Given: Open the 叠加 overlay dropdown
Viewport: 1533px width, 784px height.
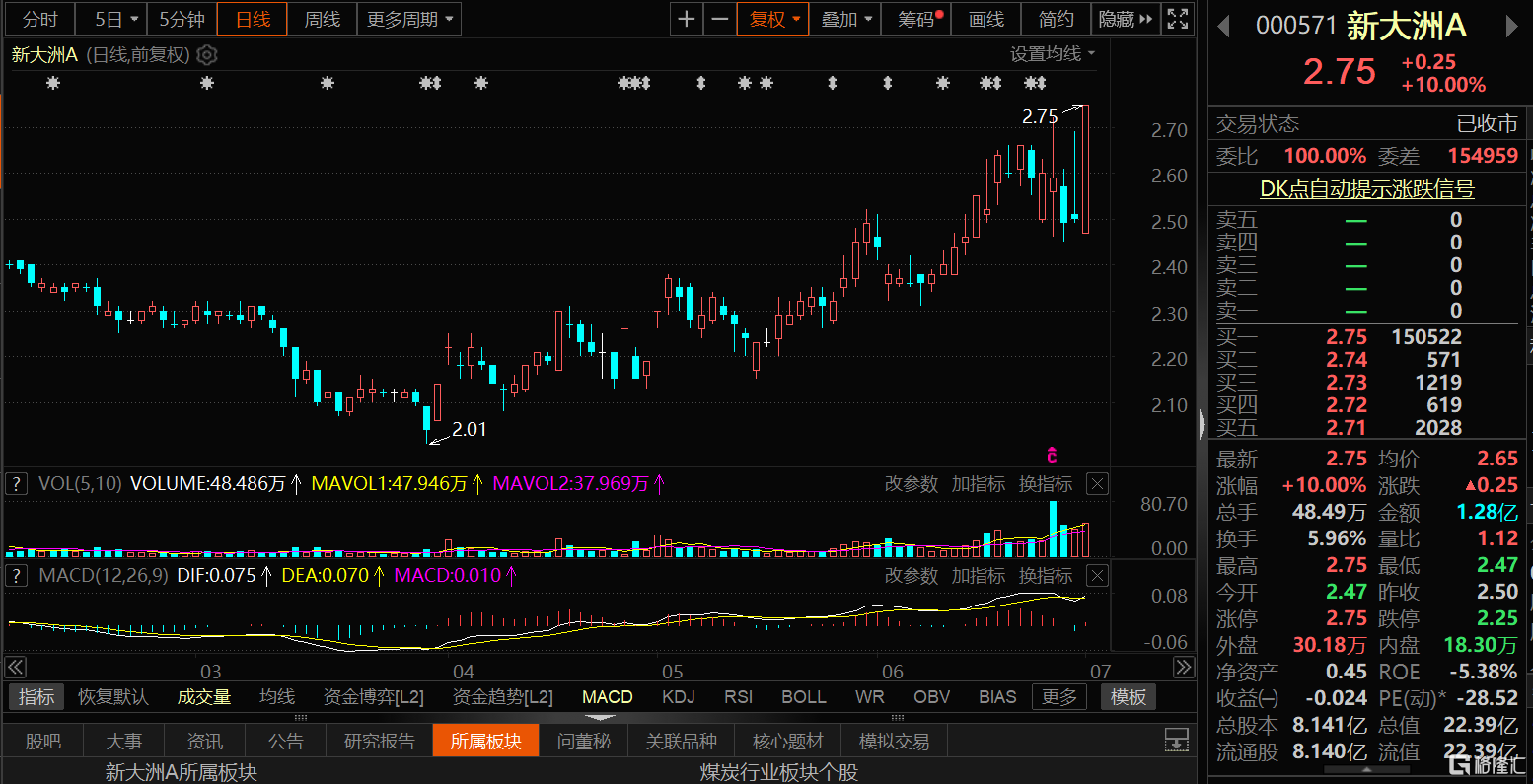Looking at the screenshot, I should [x=847, y=19].
